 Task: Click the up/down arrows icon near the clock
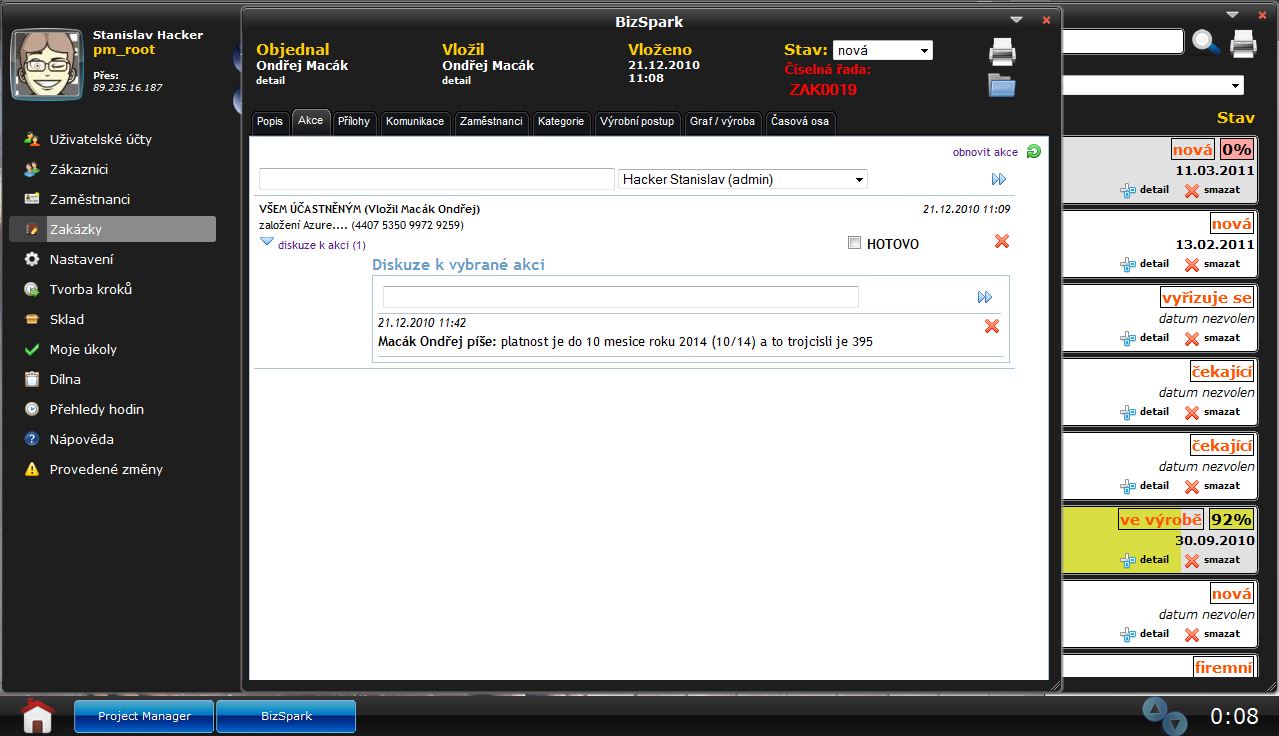tap(1165, 715)
